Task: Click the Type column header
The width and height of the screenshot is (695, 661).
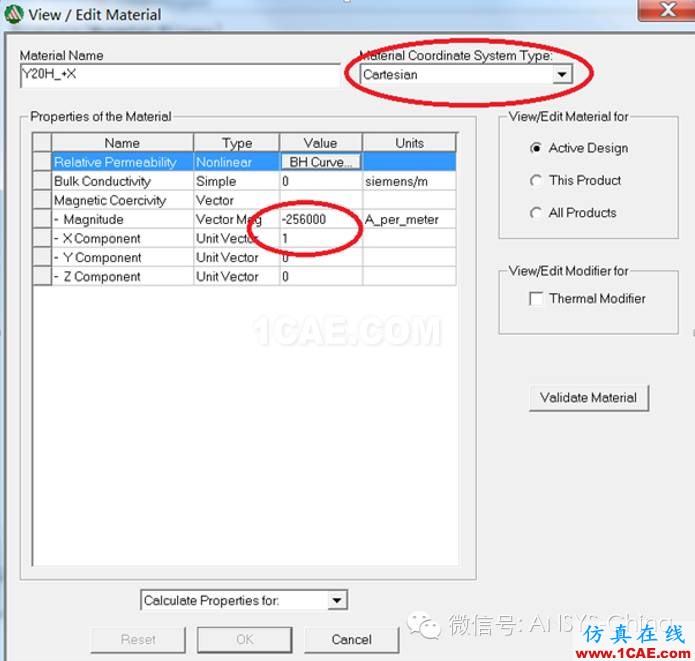Action: pos(236,143)
